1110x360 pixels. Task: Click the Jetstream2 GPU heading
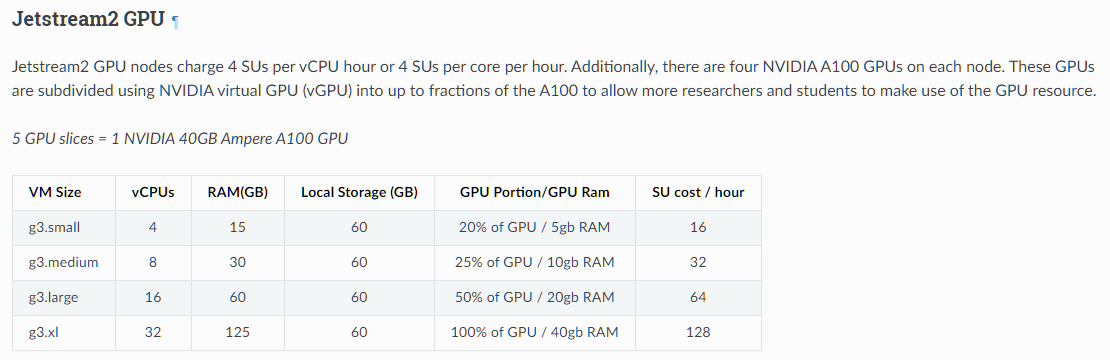[88, 19]
